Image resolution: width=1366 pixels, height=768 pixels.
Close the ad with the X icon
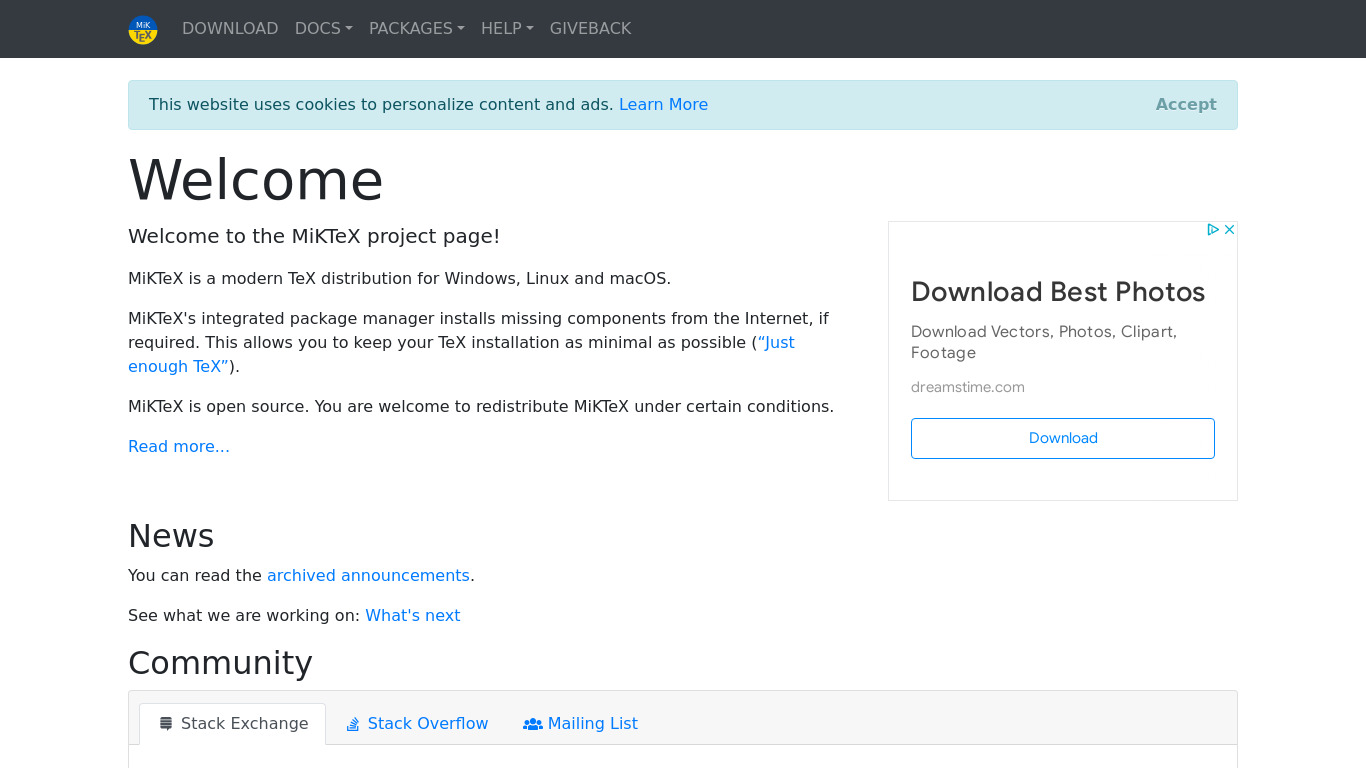(1230, 229)
